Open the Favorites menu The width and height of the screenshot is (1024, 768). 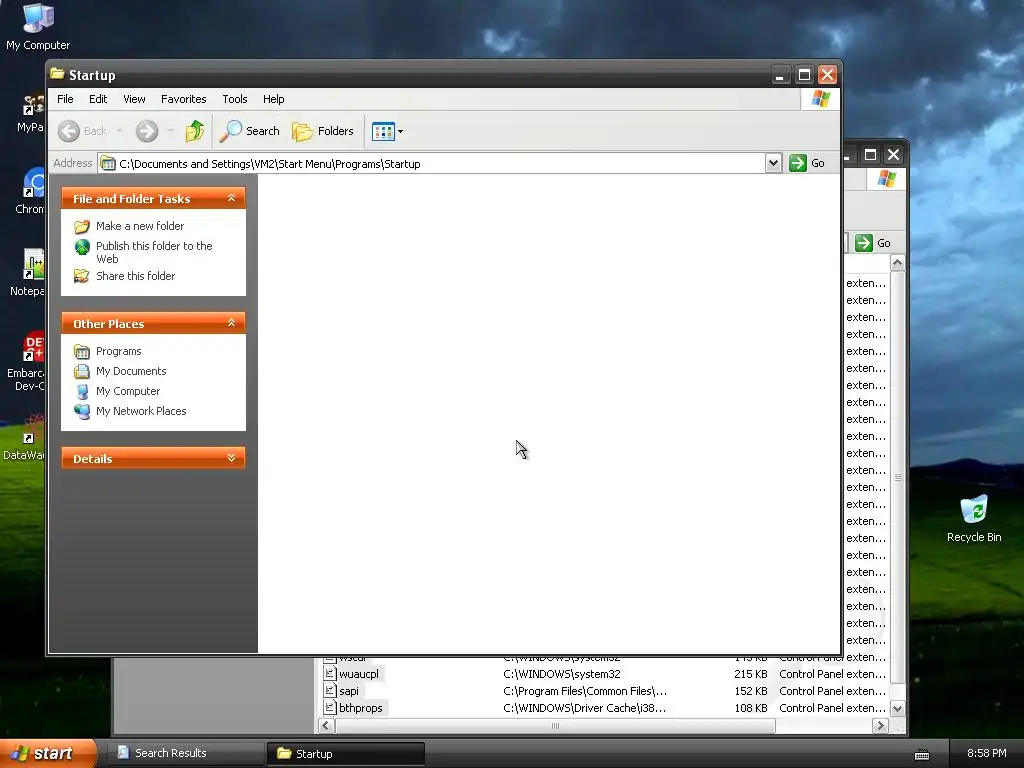tap(184, 99)
